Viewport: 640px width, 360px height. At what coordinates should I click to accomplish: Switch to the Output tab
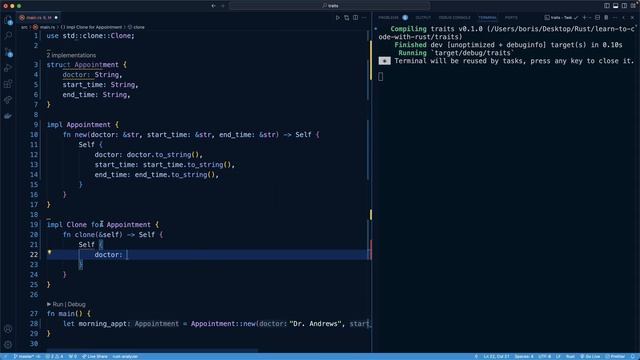(x=423, y=18)
